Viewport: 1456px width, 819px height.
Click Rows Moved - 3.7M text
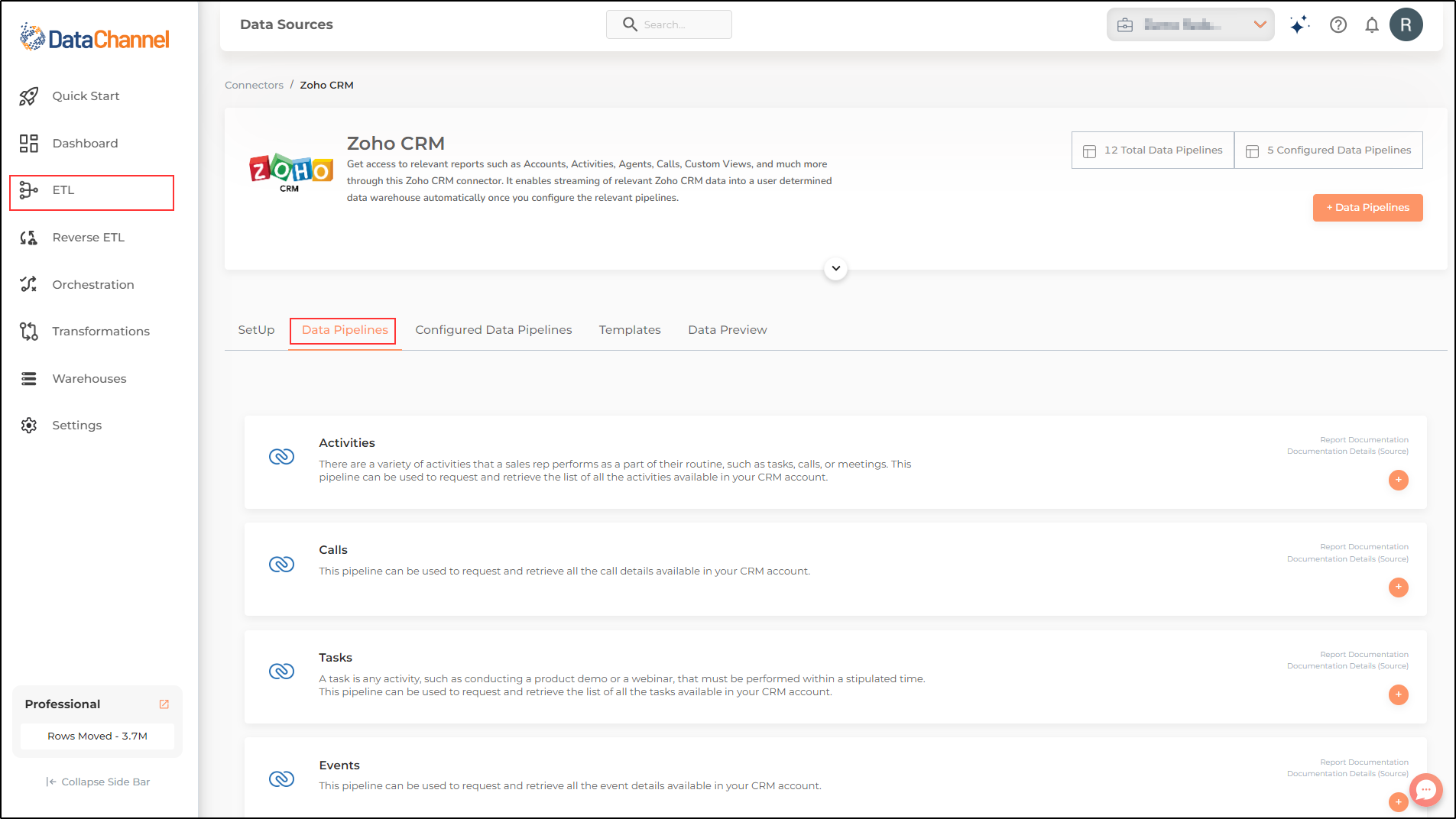point(98,736)
